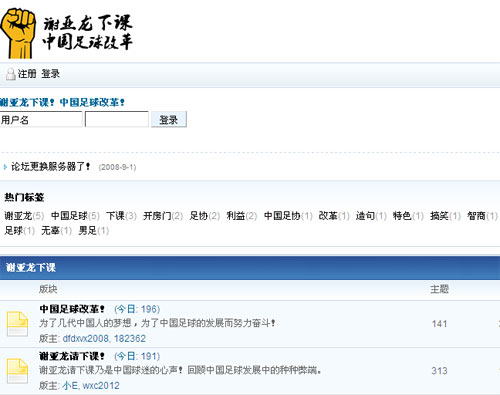The width and height of the screenshot is (500, 395).
Task: Select the 足球 tag
Action: coord(13,230)
